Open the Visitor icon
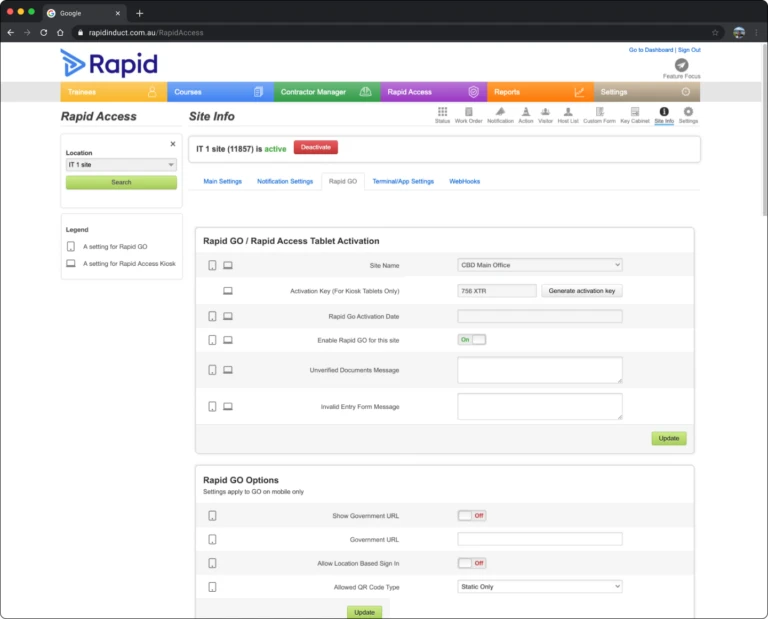This screenshot has width=768, height=619. point(545,115)
